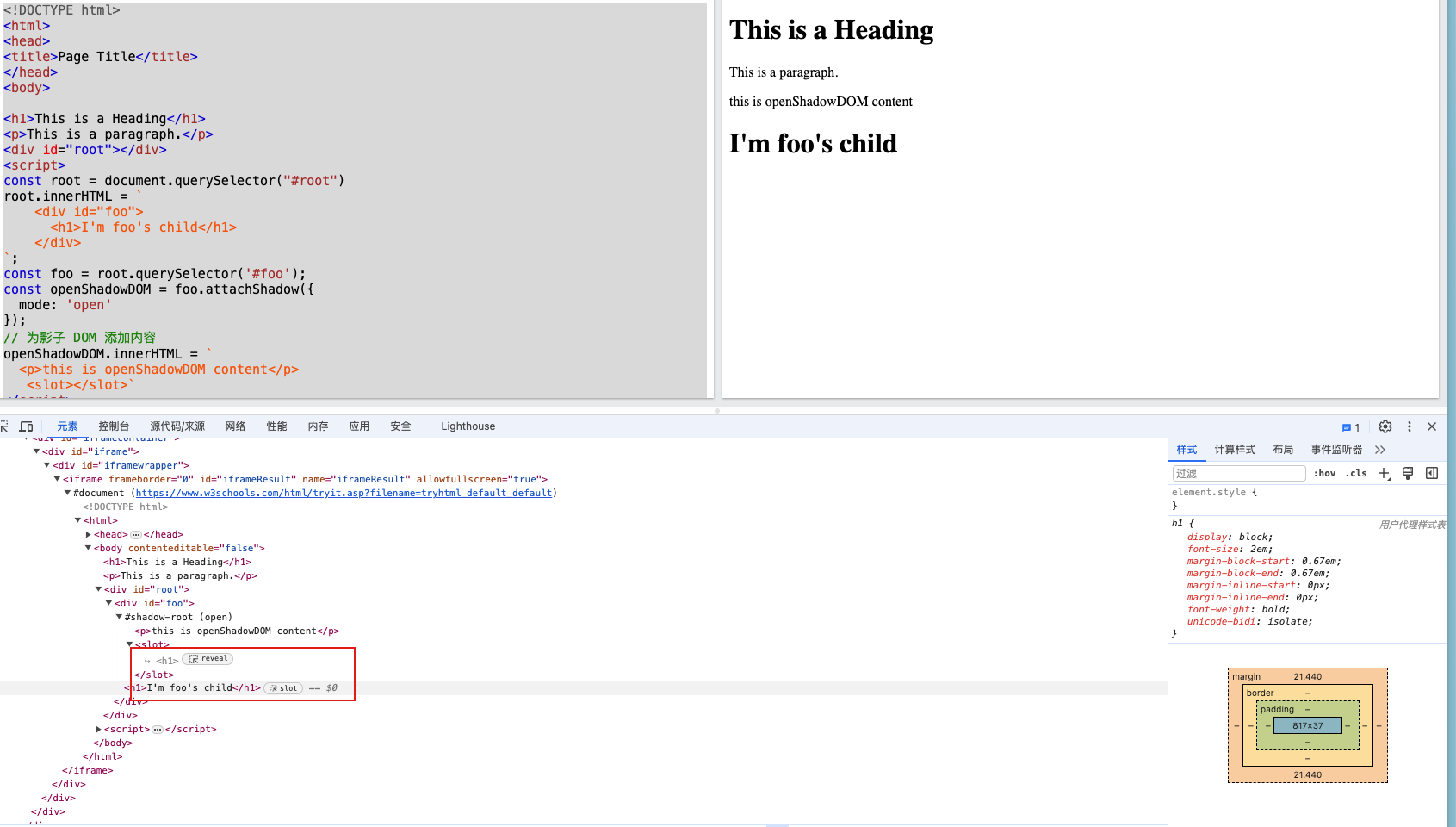This screenshot has height=827, width=1456.
Task: Click the foo.attachShadow code line
Action: tap(159, 289)
